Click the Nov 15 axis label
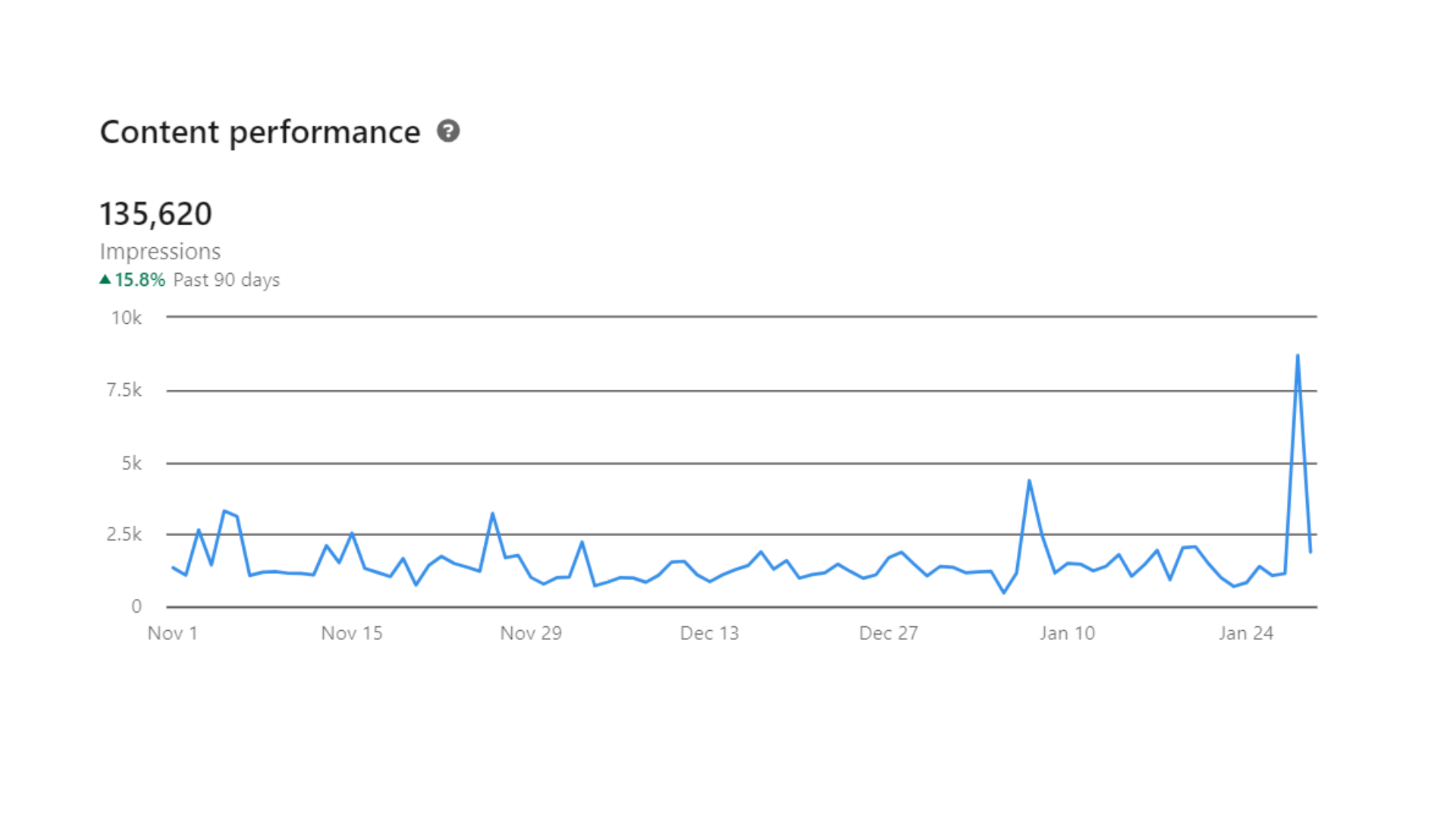 tap(352, 633)
